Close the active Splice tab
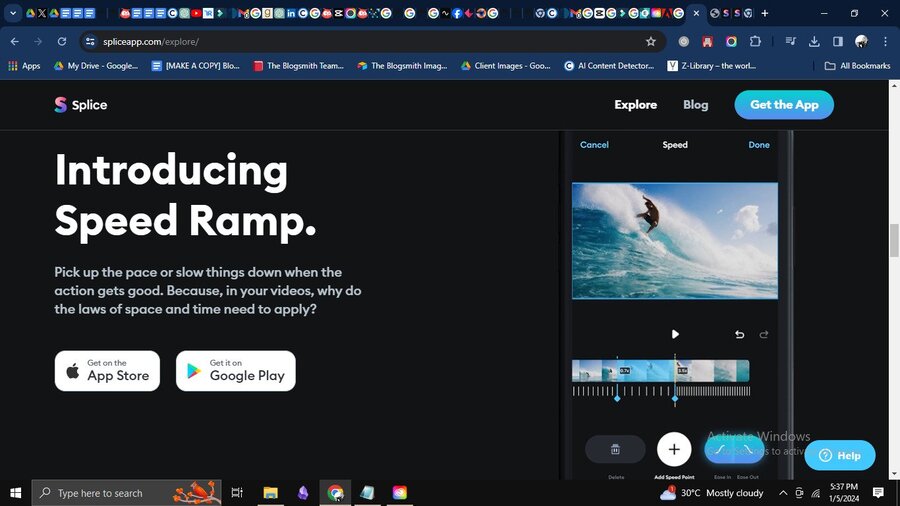 (x=696, y=13)
